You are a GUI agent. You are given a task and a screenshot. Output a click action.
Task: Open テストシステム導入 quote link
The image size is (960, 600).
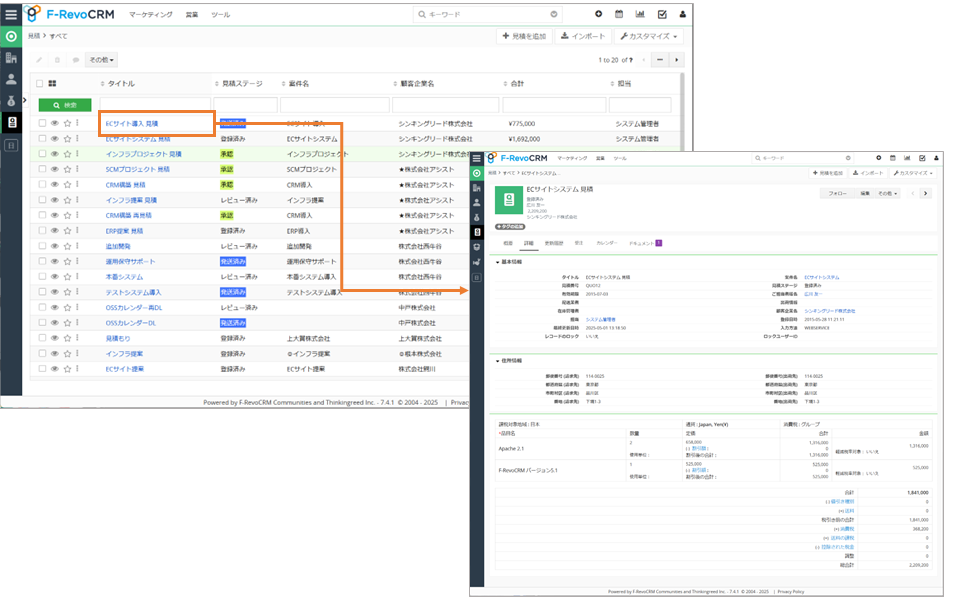click(133, 293)
